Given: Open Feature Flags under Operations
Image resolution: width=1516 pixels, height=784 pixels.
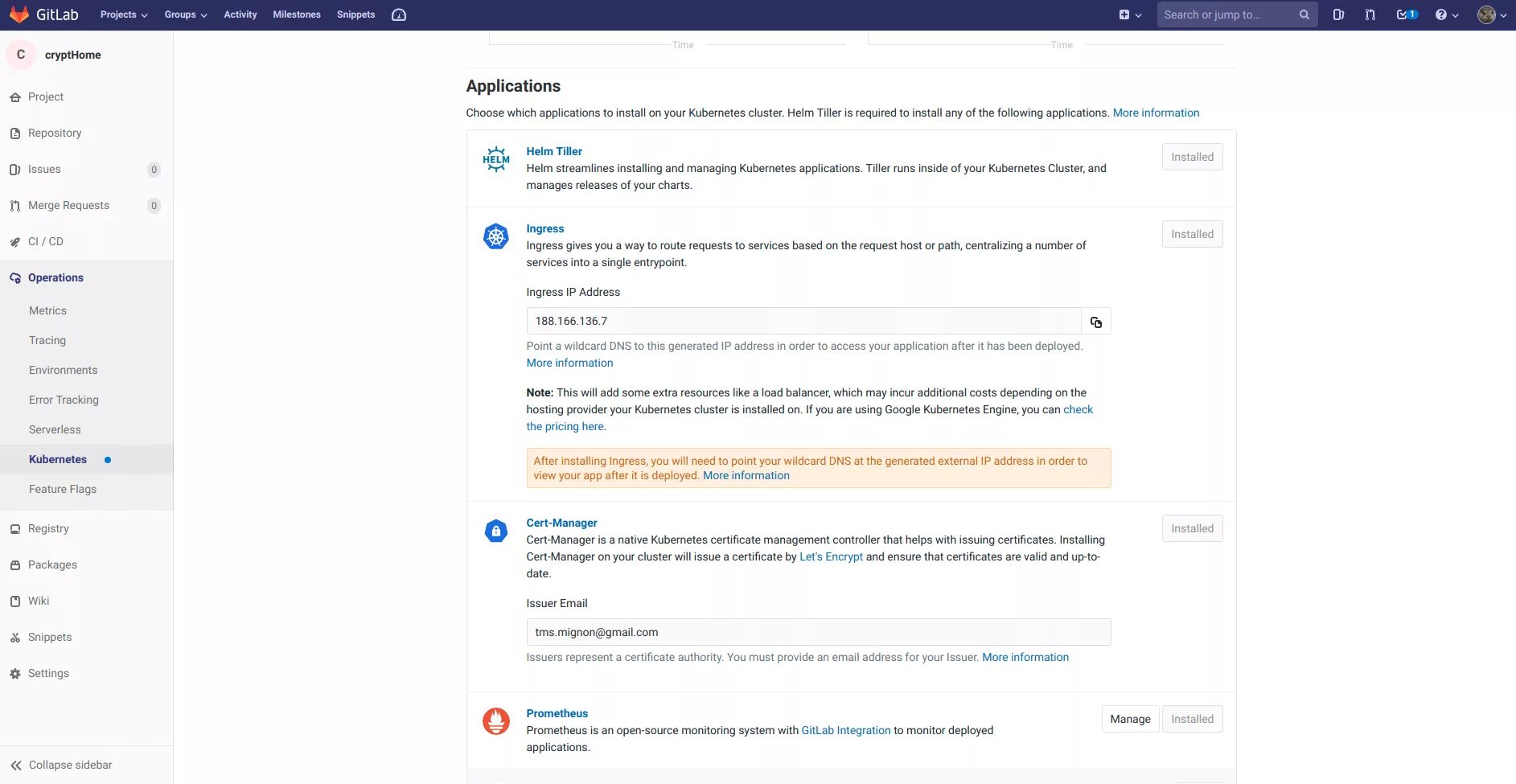Looking at the screenshot, I should tap(63, 489).
